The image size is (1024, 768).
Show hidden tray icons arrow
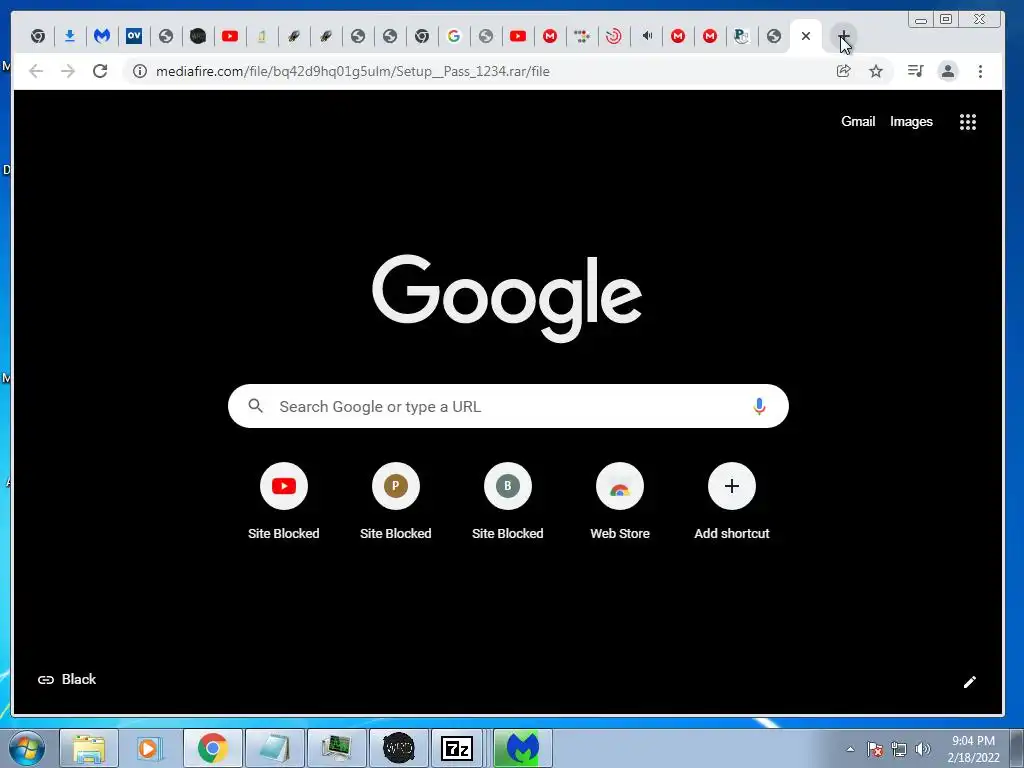tap(850, 749)
